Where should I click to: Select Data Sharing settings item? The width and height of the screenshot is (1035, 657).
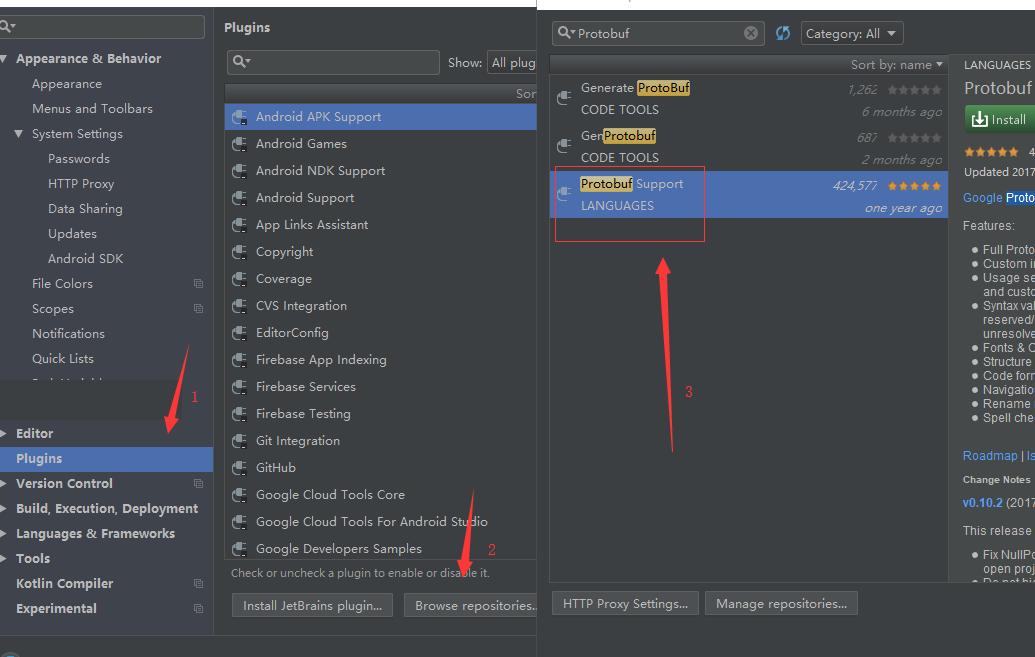click(x=85, y=209)
